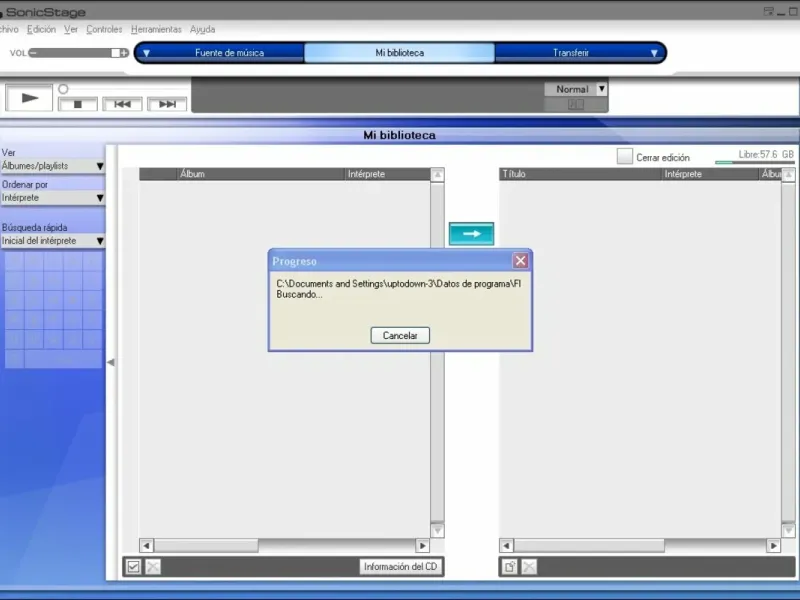This screenshot has height=600, width=800.
Task: Start playback with the Play button
Action: click(29, 98)
